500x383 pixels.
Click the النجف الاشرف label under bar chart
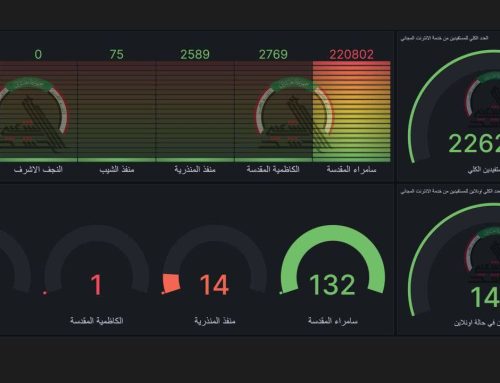tap(38, 169)
